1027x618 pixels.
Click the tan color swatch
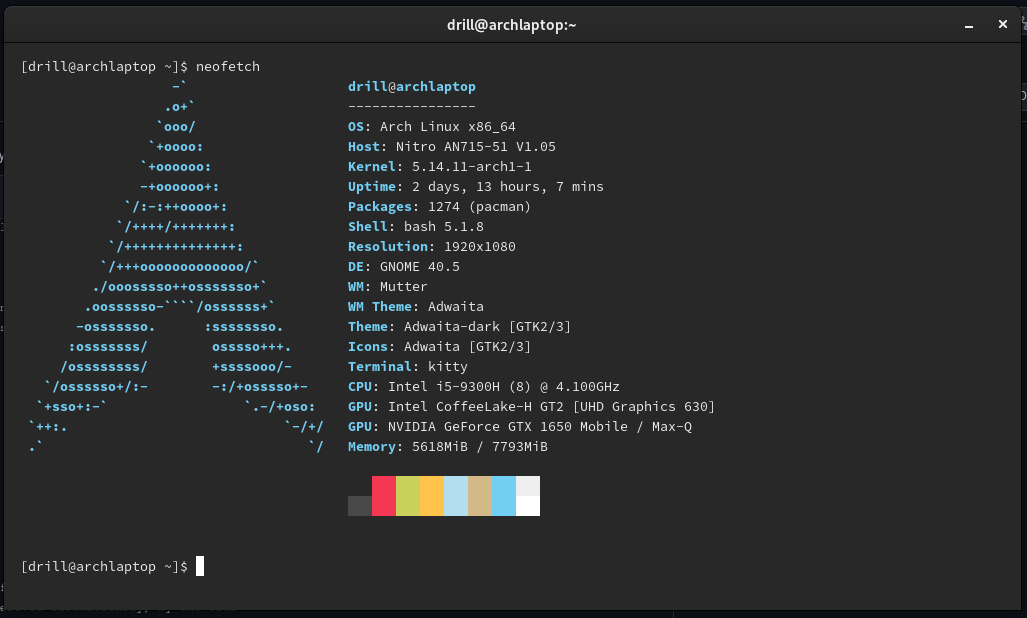pyautogui.click(x=480, y=496)
